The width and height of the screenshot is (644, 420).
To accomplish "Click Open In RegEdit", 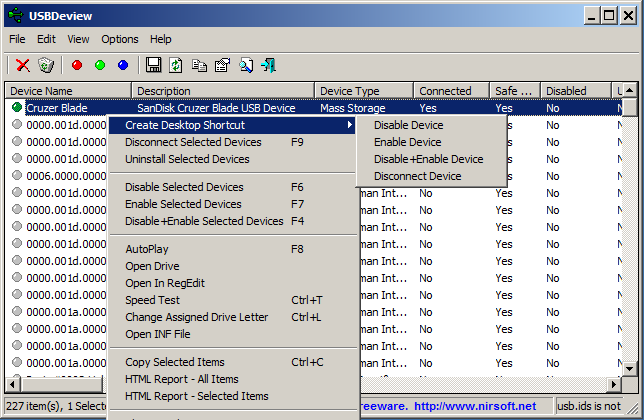I will coord(232,283).
